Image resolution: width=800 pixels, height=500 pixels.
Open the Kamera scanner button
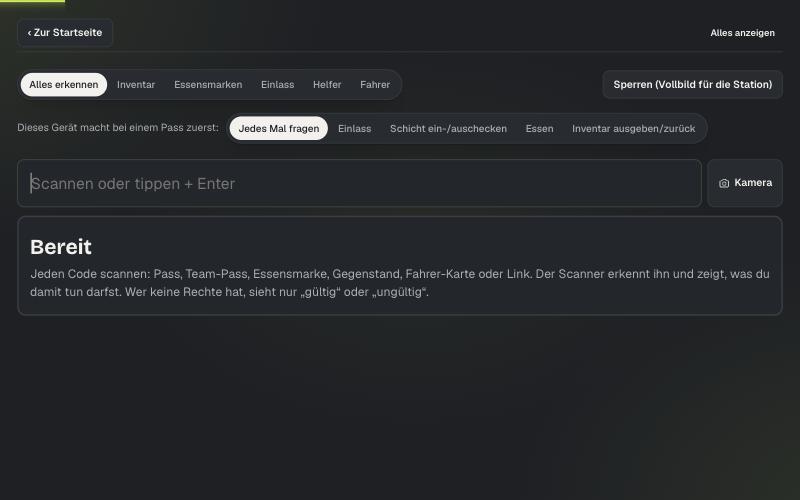click(745, 183)
